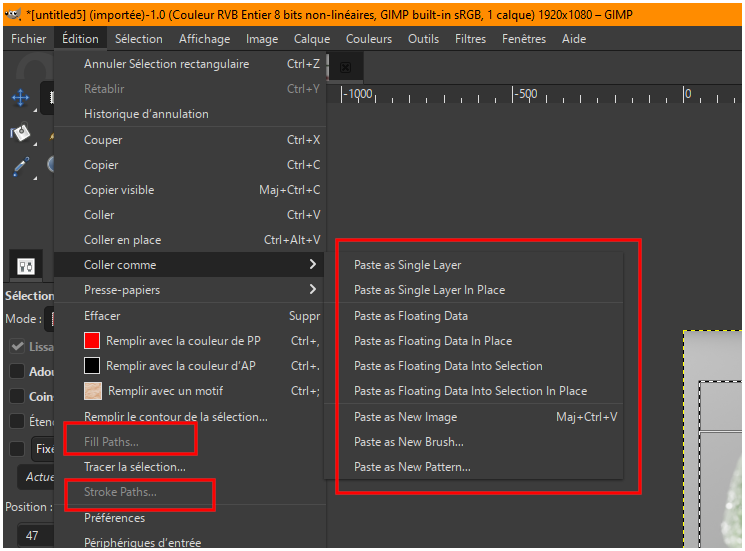This screenshot has width=745, height=551.
Task: Click black background color fill icon
Action: [x=92, y=366]
